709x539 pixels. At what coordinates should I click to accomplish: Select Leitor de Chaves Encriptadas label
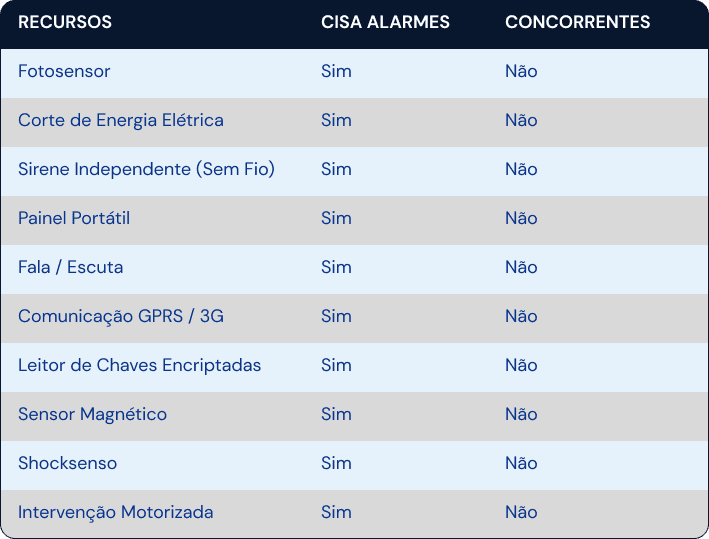140,365
